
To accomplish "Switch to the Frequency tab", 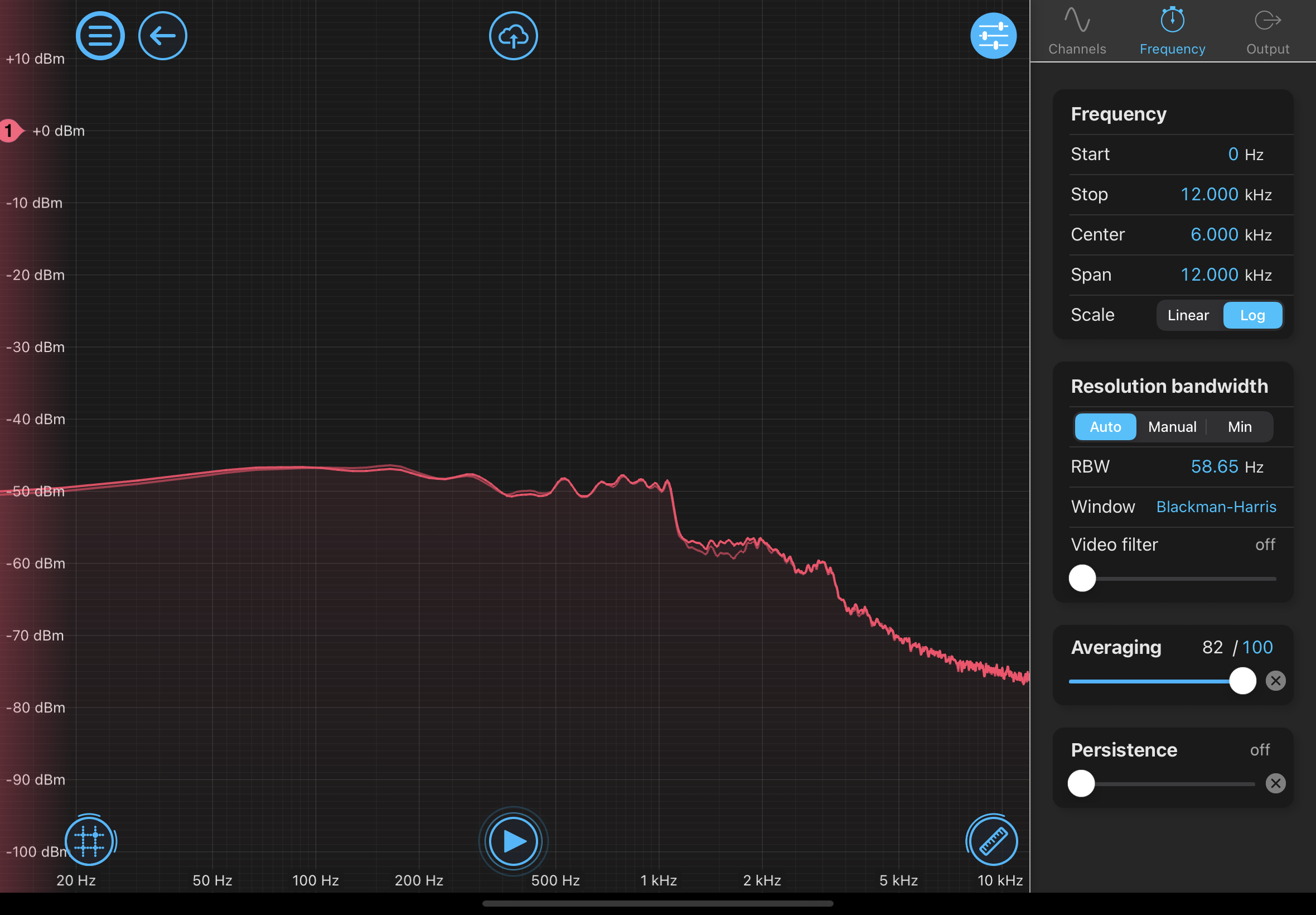I will tap(1172, 31).
